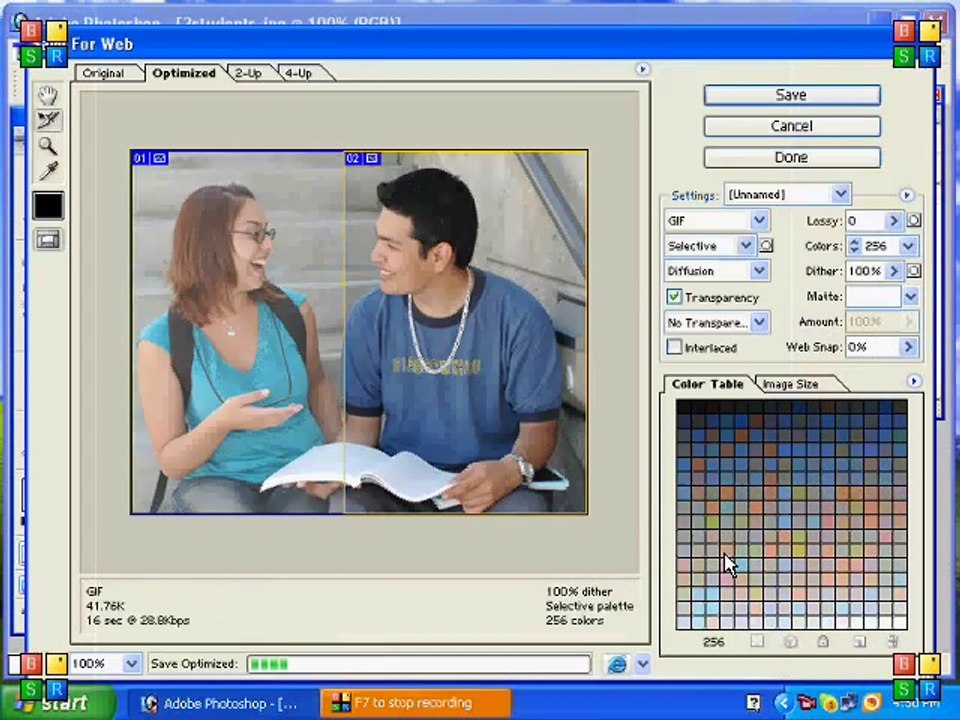Click the '256 colors' info text
The image size is (960, 720).
574,620
